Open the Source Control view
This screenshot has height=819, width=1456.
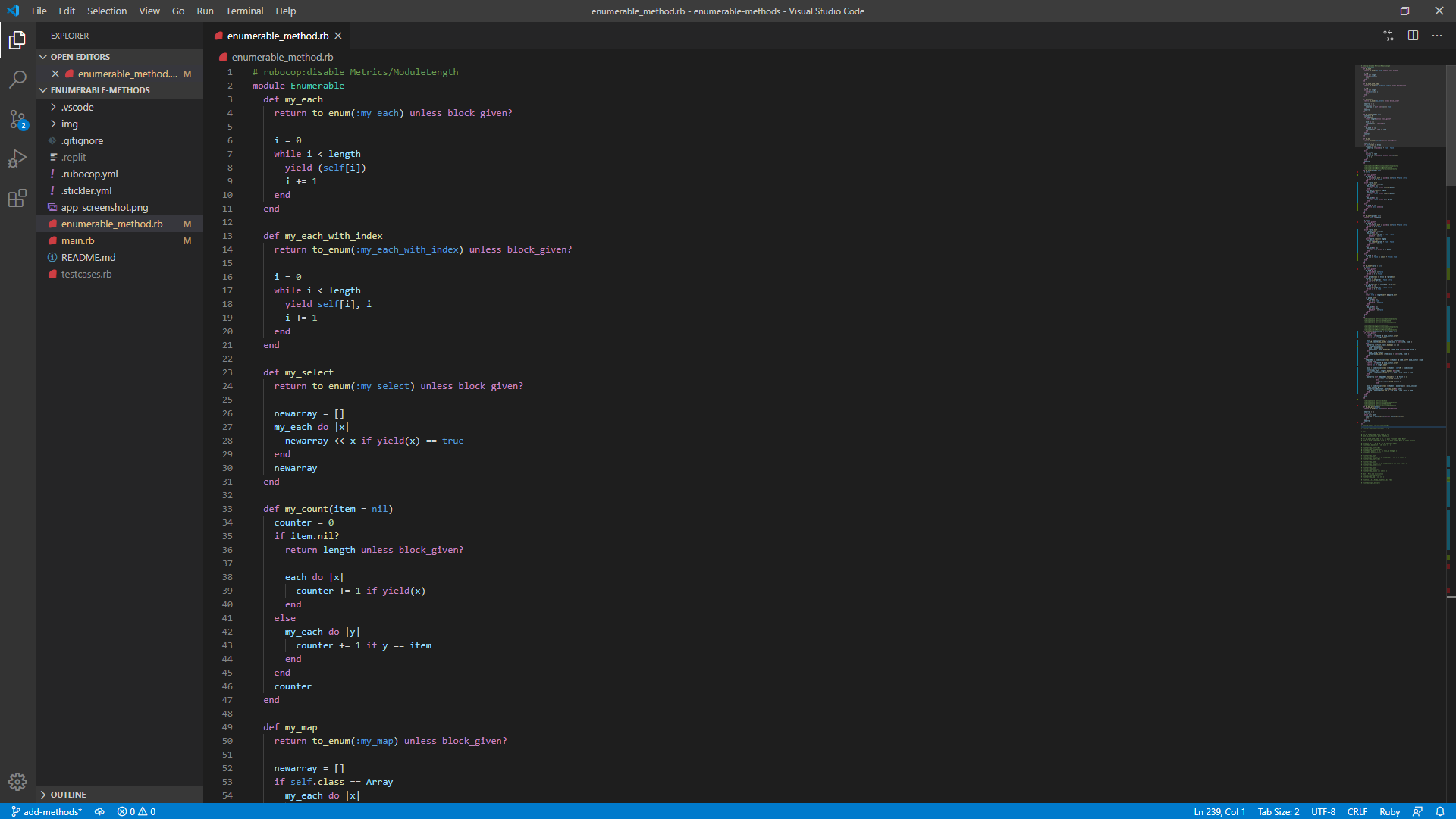point(17,119)
